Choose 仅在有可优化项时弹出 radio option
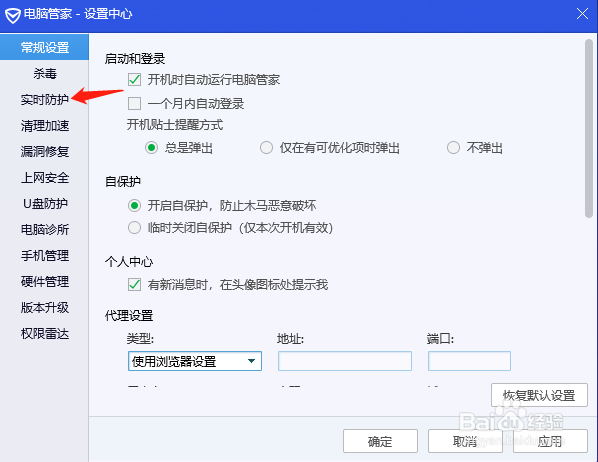Image resolution: width=598 pixels, height=462 pixels. (x=266, y=148)
